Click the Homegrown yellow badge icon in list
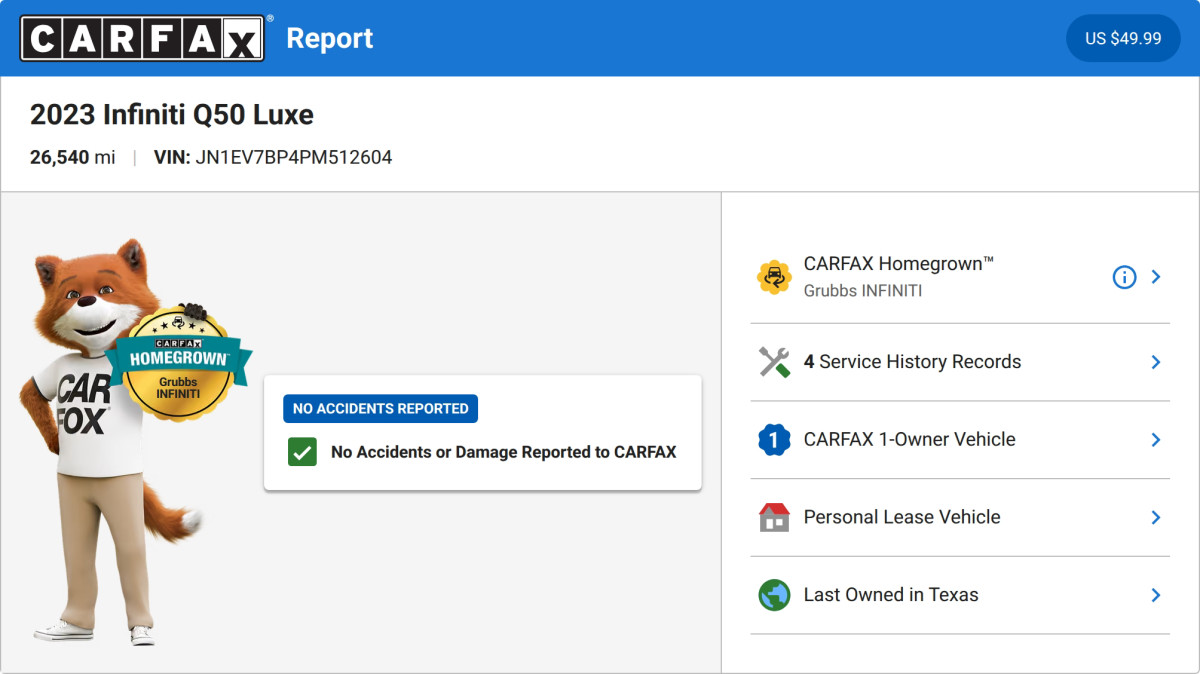 [x=775, y=277]
